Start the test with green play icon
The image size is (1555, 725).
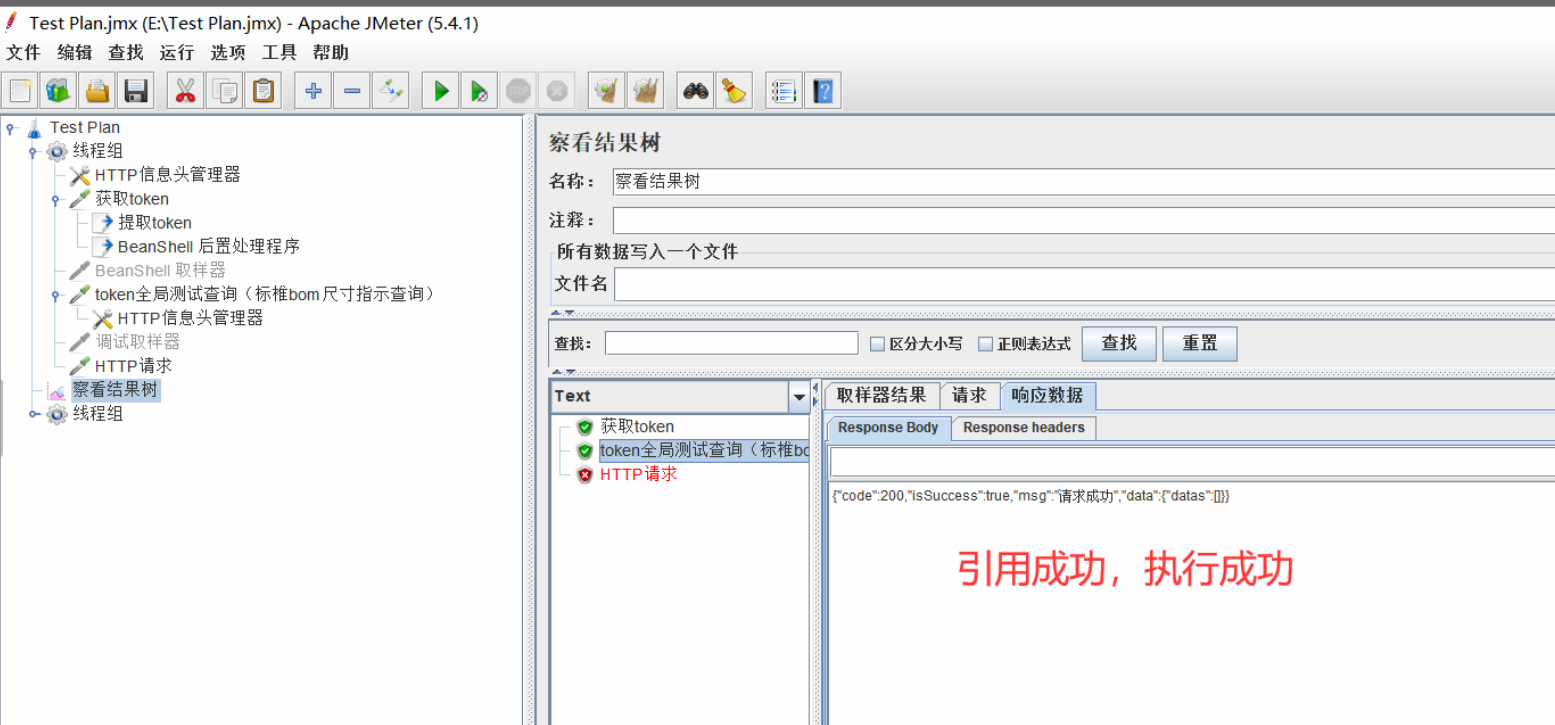point(440,91)
